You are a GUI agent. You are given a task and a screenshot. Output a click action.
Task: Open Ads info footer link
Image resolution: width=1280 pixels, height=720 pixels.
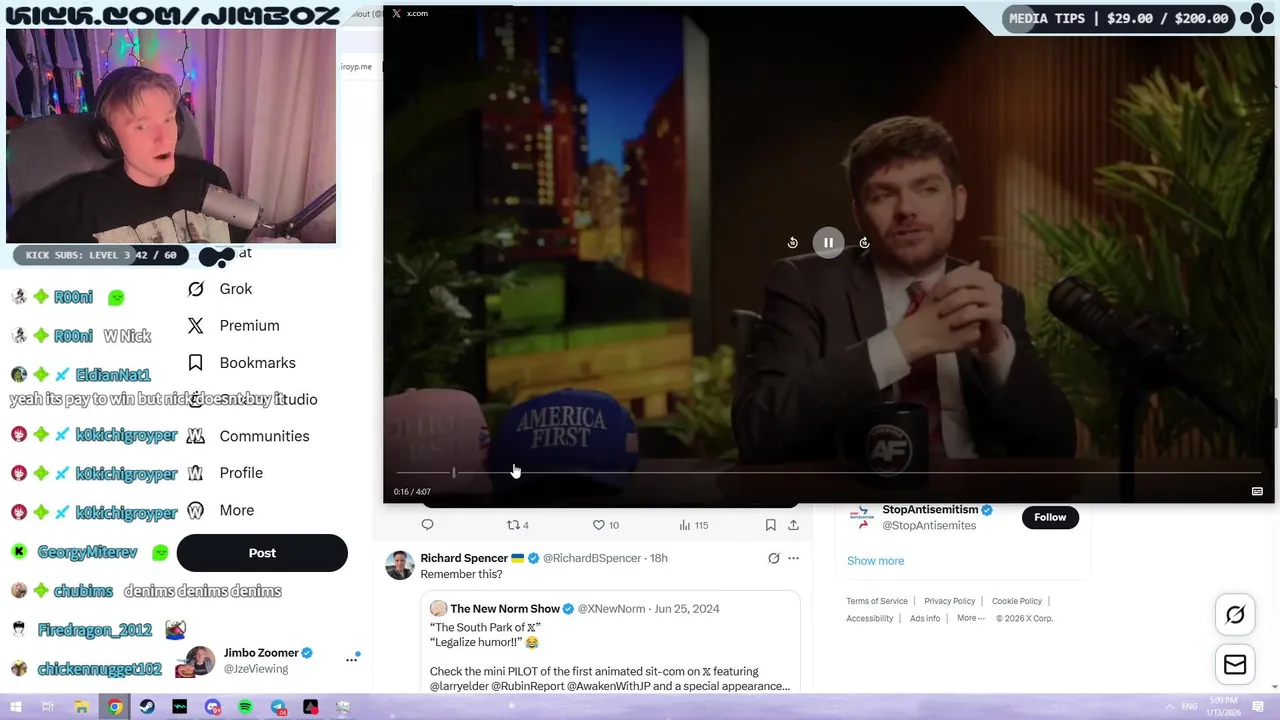(925, 618)
